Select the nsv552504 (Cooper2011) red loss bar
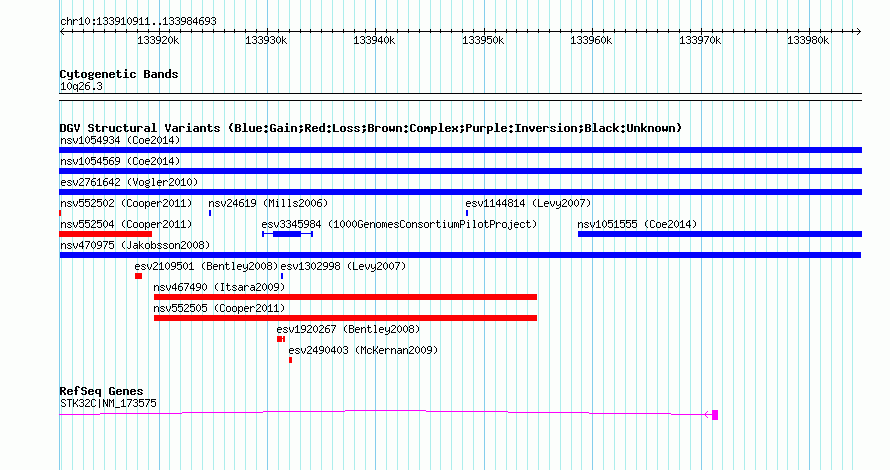 tap(106, 234)
